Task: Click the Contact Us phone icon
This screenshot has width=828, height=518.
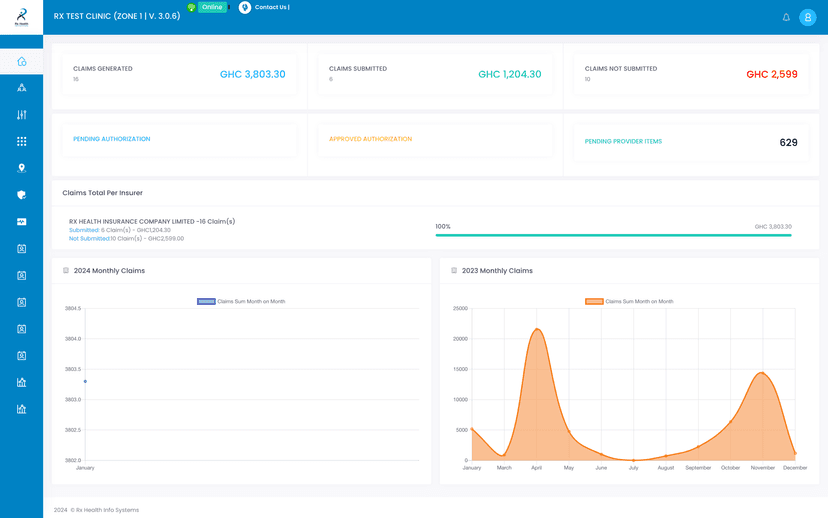Action: (x=245, y=8)
